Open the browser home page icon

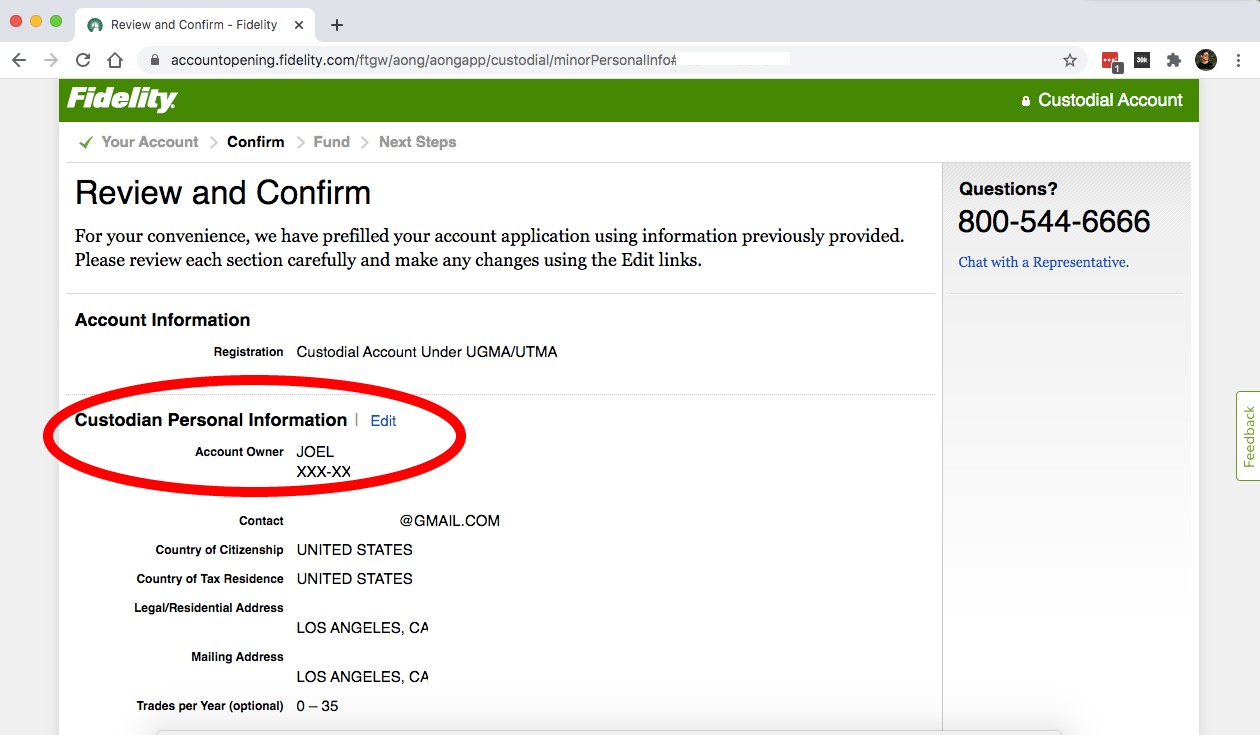click(x=115, y=60)
